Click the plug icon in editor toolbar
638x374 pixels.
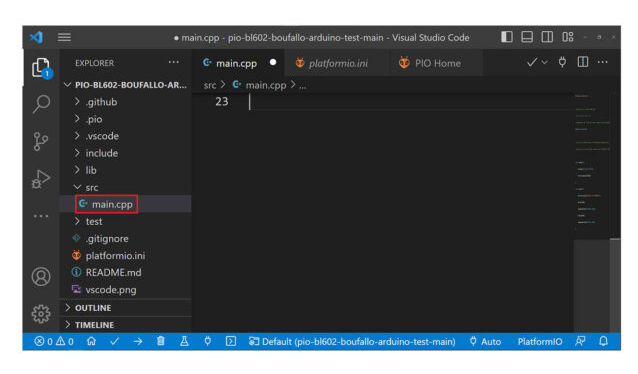pyautogui.click(x=562, y=62)
